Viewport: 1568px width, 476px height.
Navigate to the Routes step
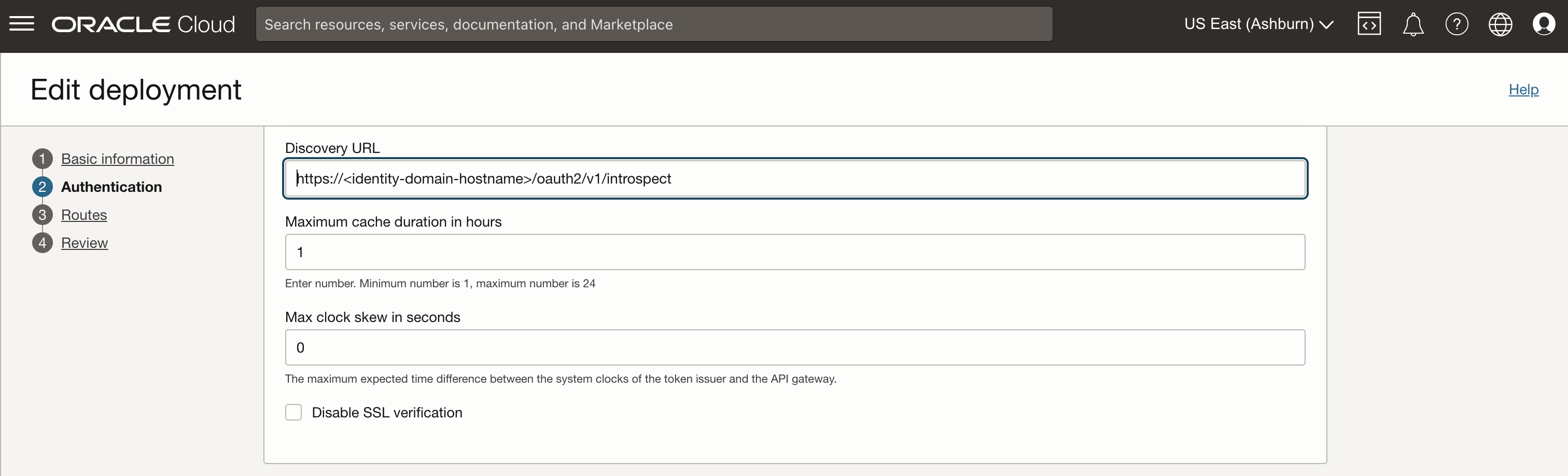[x=83, y=214]
